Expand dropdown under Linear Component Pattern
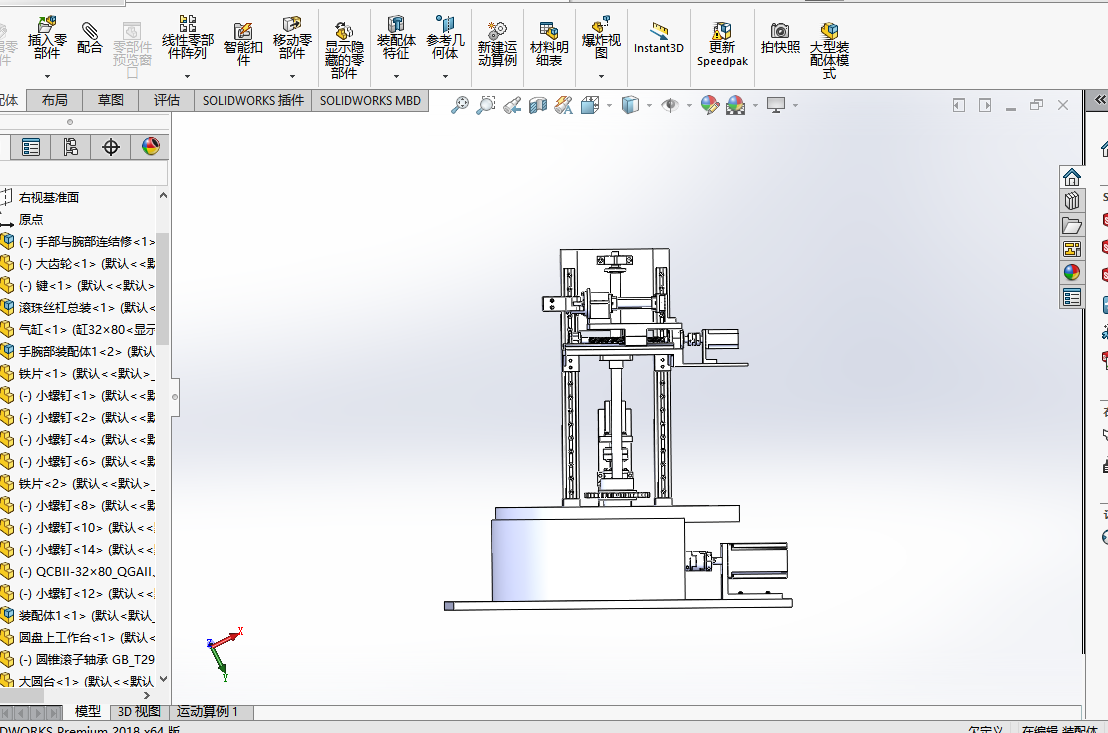 (x=187, y=76)
